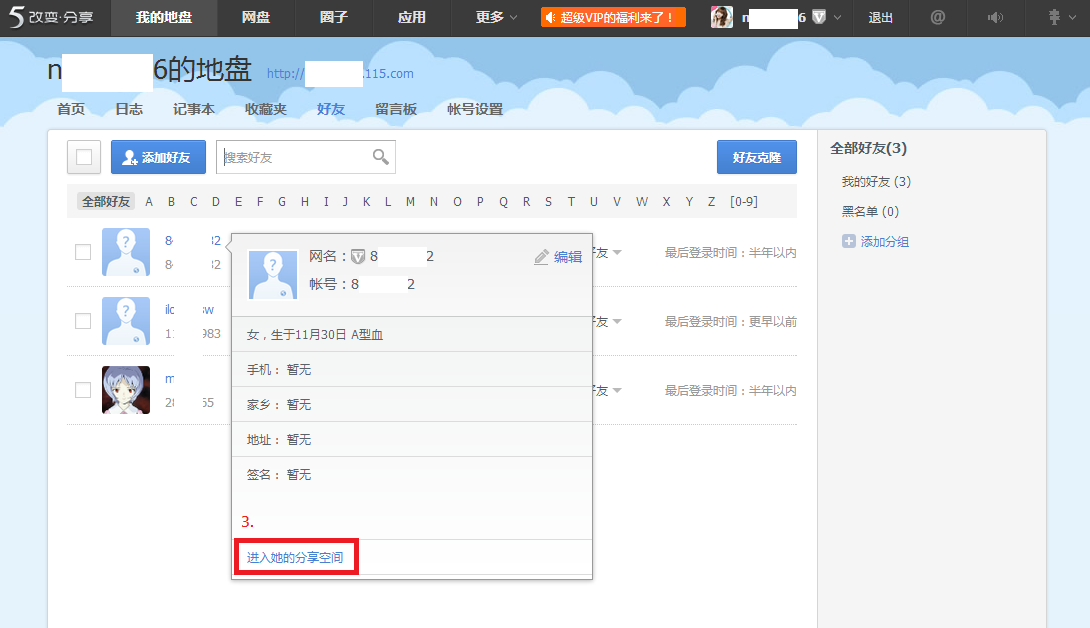
Task: Open the account dropdown arrow beside username
Action: (837, 17)
